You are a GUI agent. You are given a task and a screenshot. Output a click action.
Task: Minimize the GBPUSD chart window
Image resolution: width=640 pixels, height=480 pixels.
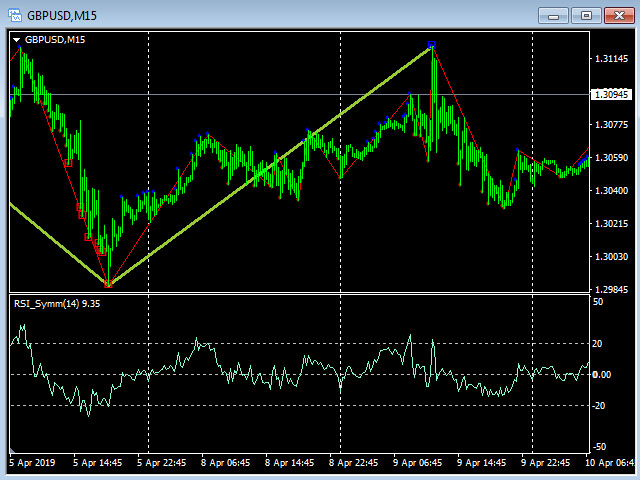pos(553,16)
